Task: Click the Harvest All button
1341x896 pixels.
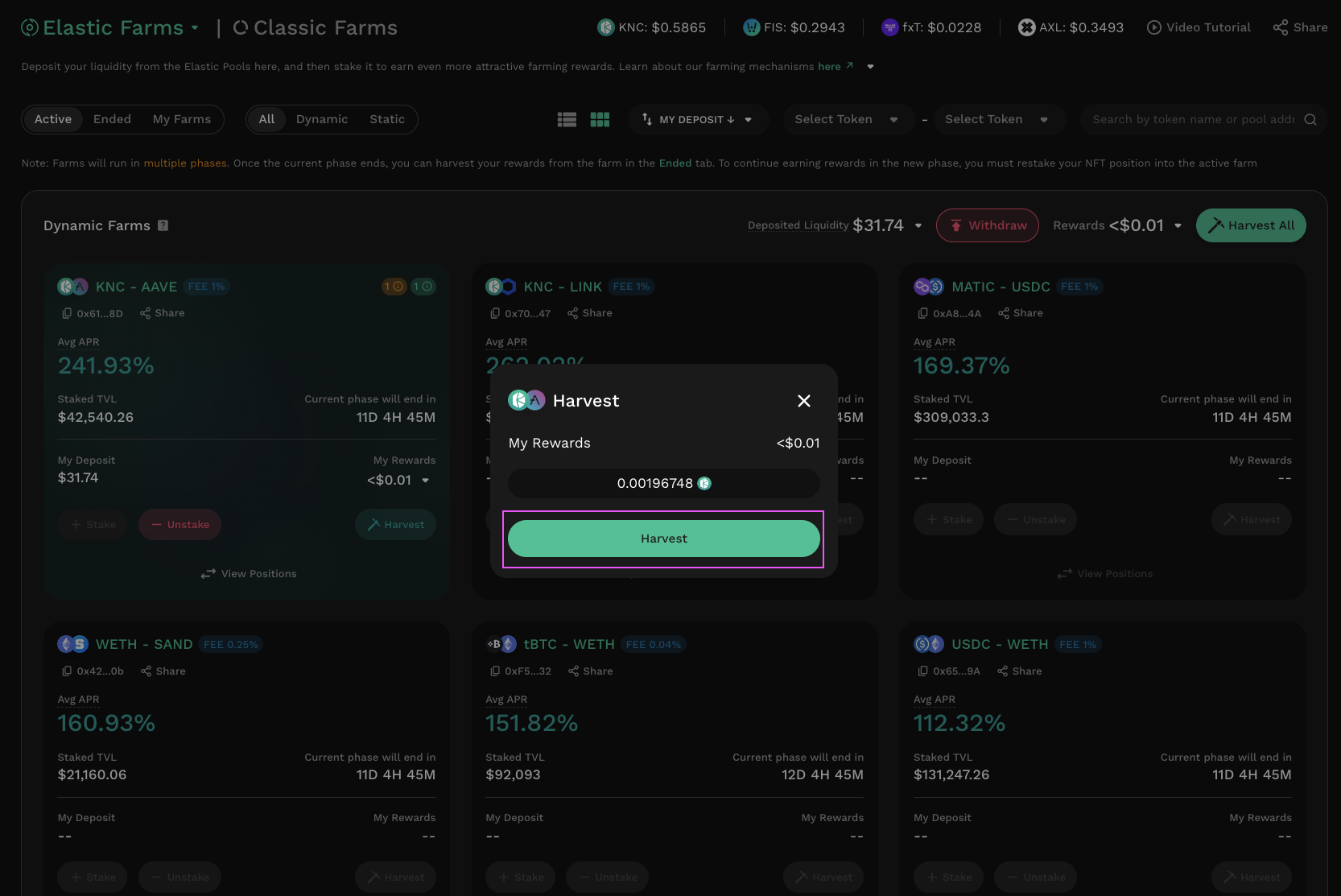Action: pyautogui.click(x=1251, y=225)
